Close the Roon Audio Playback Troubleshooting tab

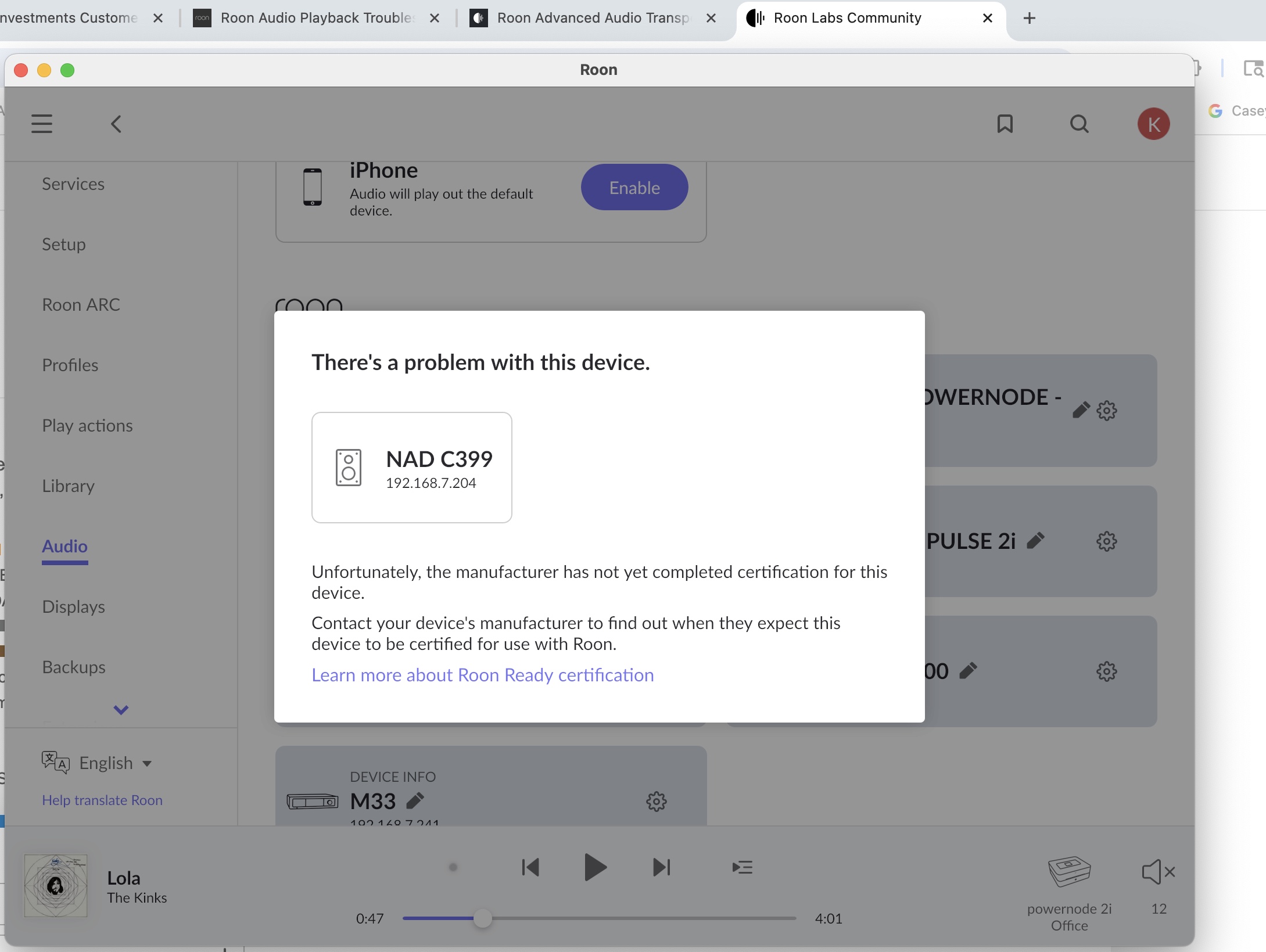point(434,18)
